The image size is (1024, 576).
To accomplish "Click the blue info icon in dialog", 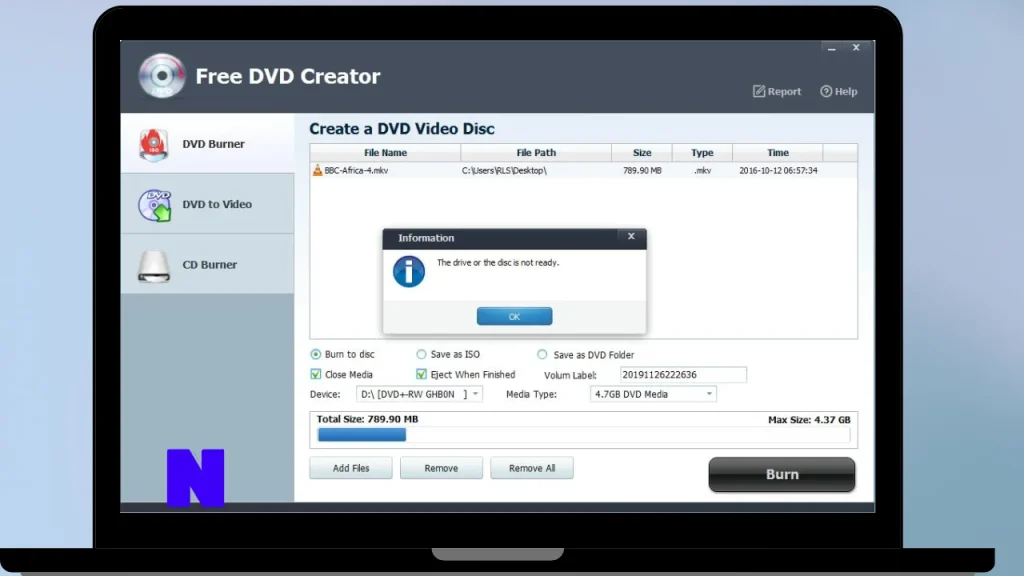I will (409, 272).
